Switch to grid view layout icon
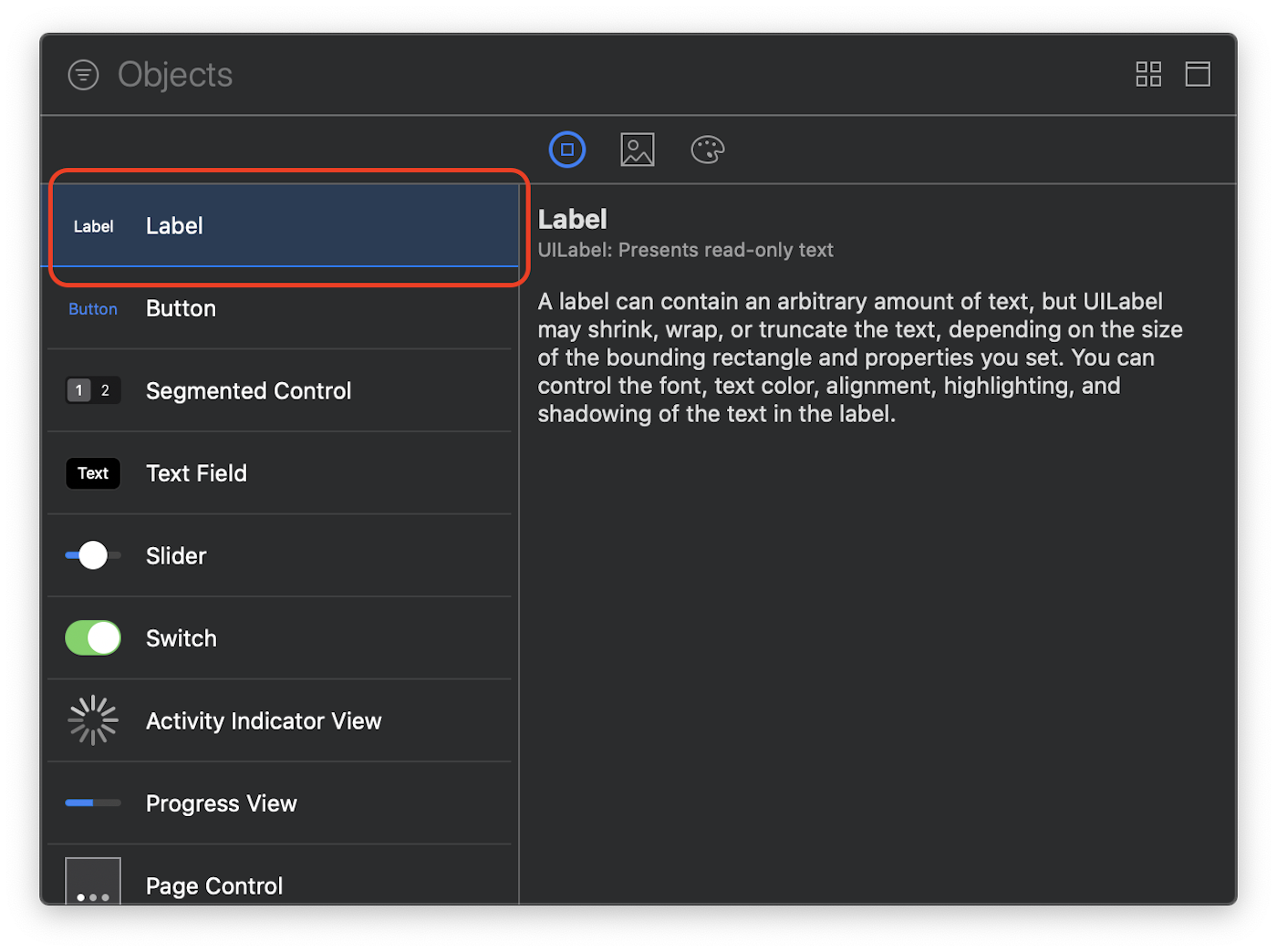This screenshot has width=1277, height=952. tap(1148, 74)
